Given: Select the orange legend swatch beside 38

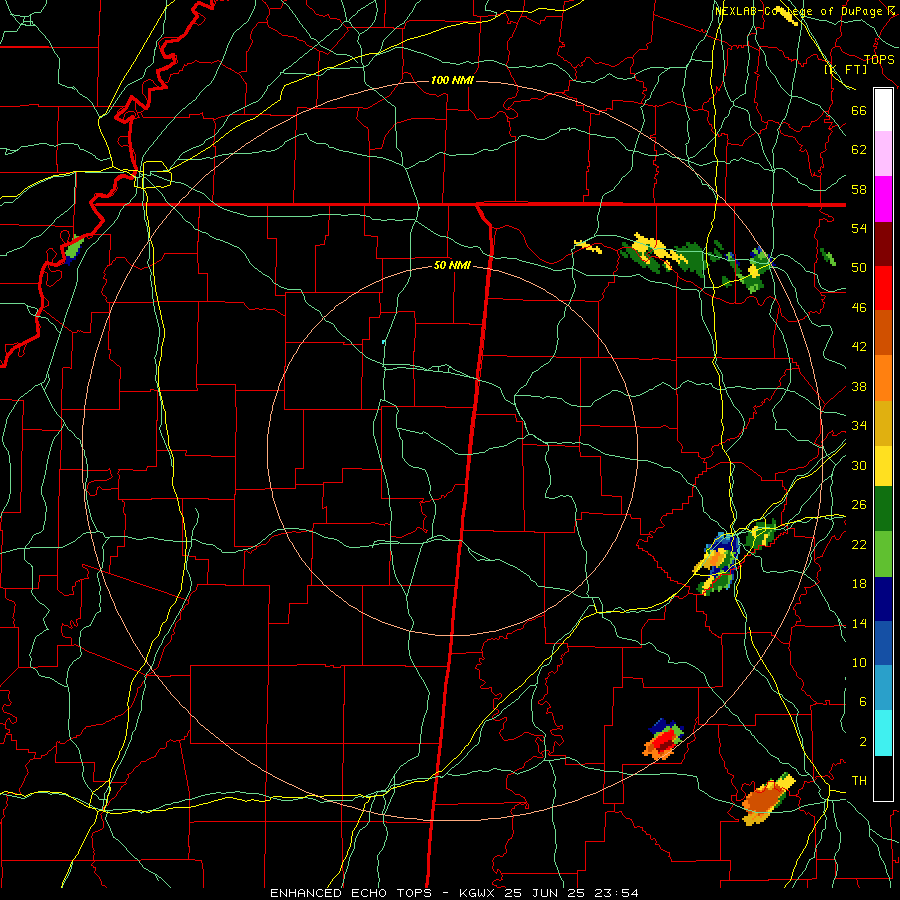Looking at the screenshot, I should click(883, 378).
